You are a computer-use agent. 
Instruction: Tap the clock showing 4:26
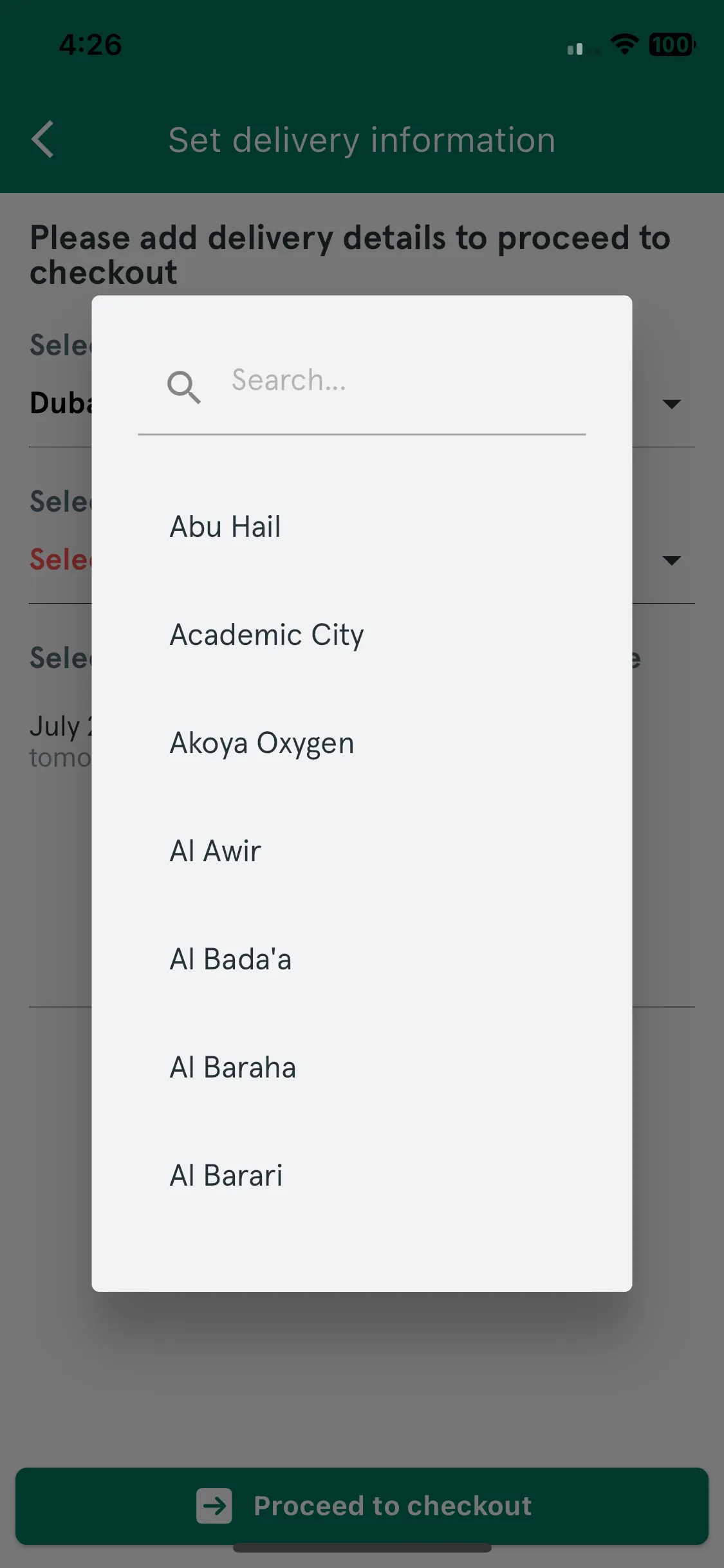[91, 44]
